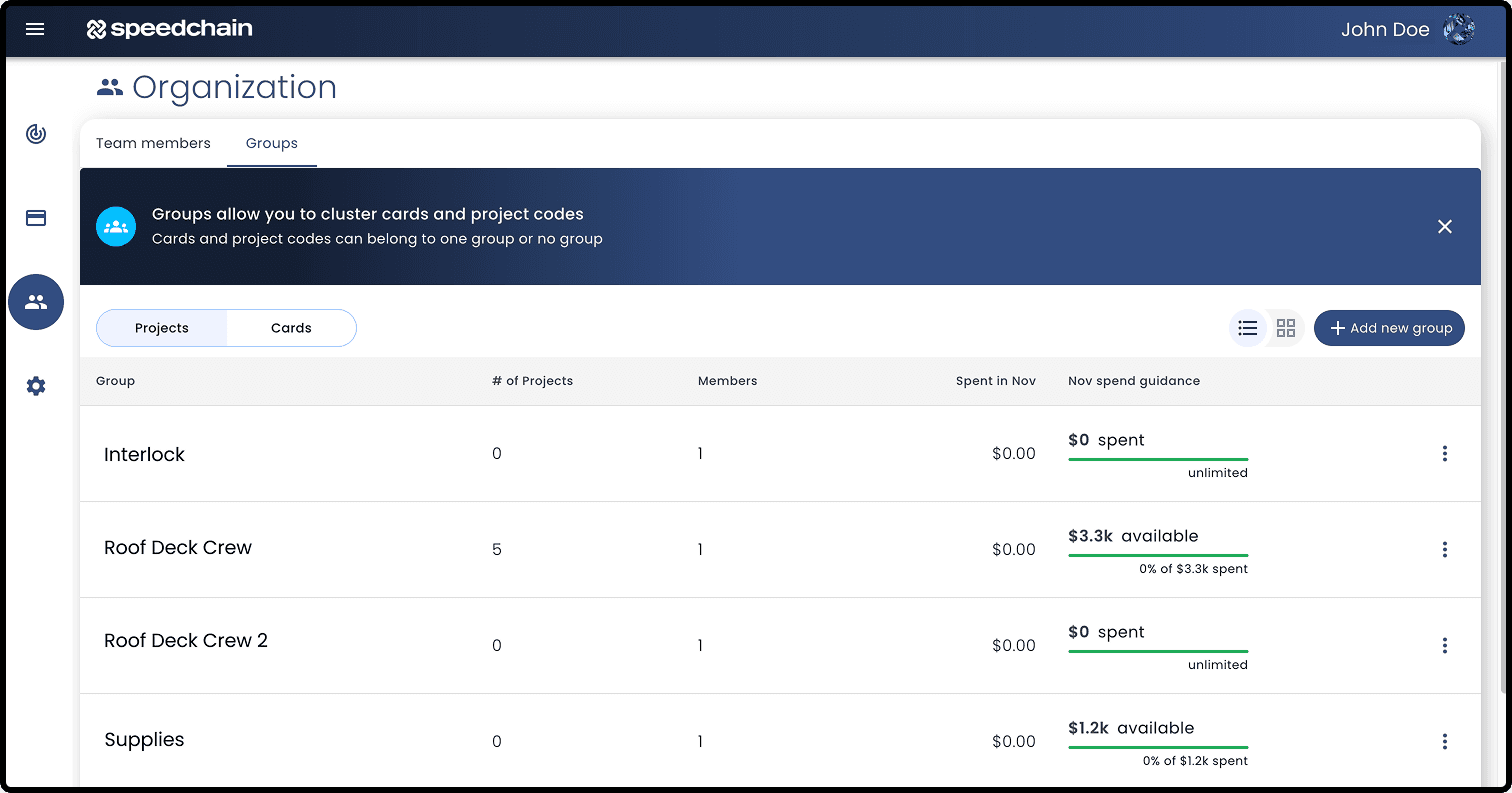This screenshot has height=793, width=1512.
Task: Click Add new group button
Action: pyautogui.click(x=1389, y=328)
